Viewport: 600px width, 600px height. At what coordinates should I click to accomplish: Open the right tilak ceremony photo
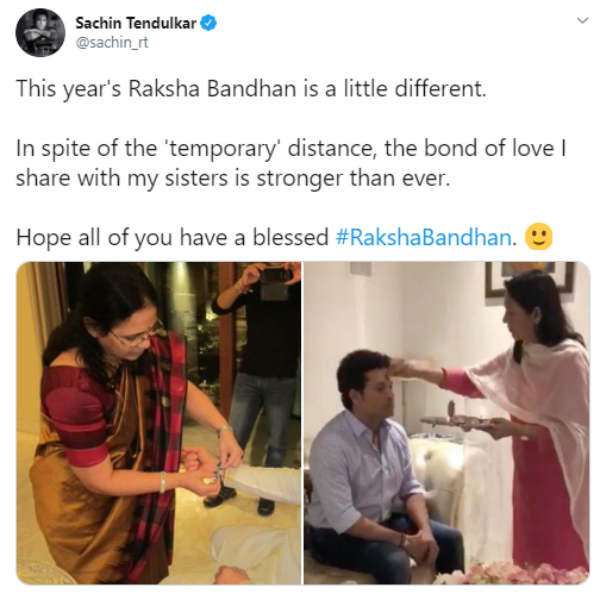[x=447, y=423]
